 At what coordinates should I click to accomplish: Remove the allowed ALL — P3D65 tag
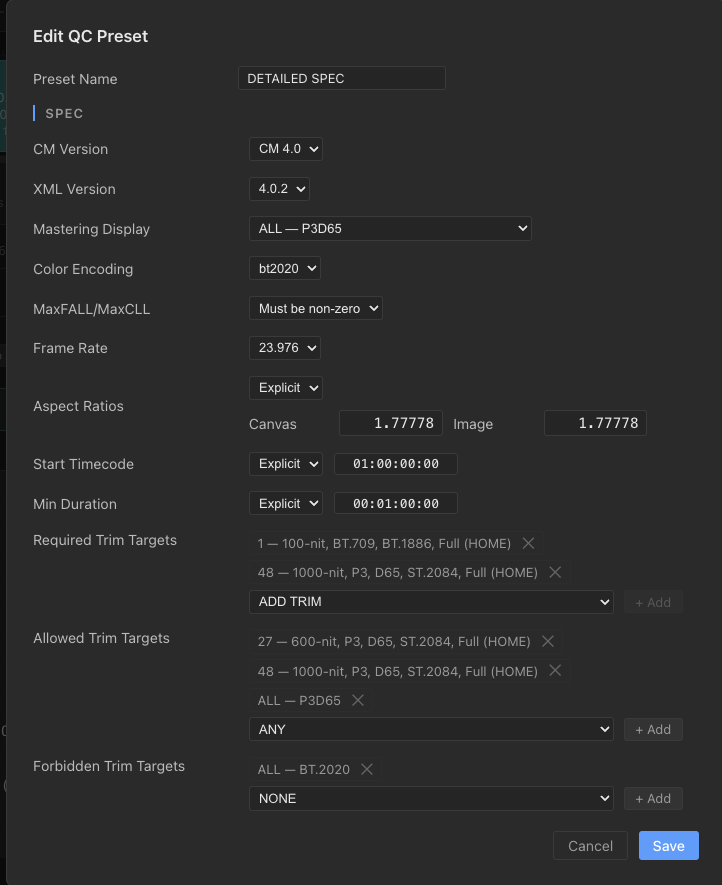click(358, 700)
